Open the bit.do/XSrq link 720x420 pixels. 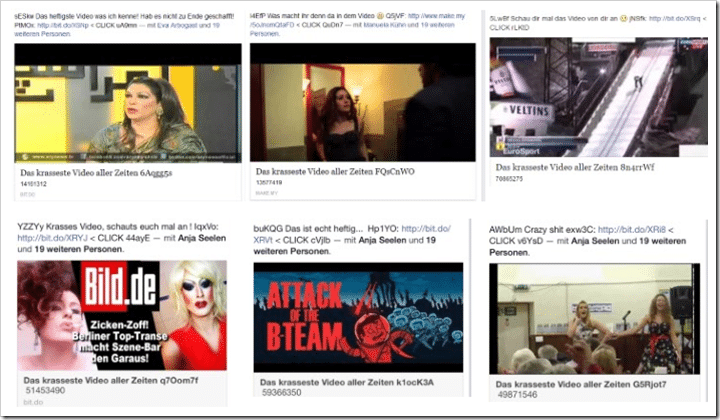(675, 19)
